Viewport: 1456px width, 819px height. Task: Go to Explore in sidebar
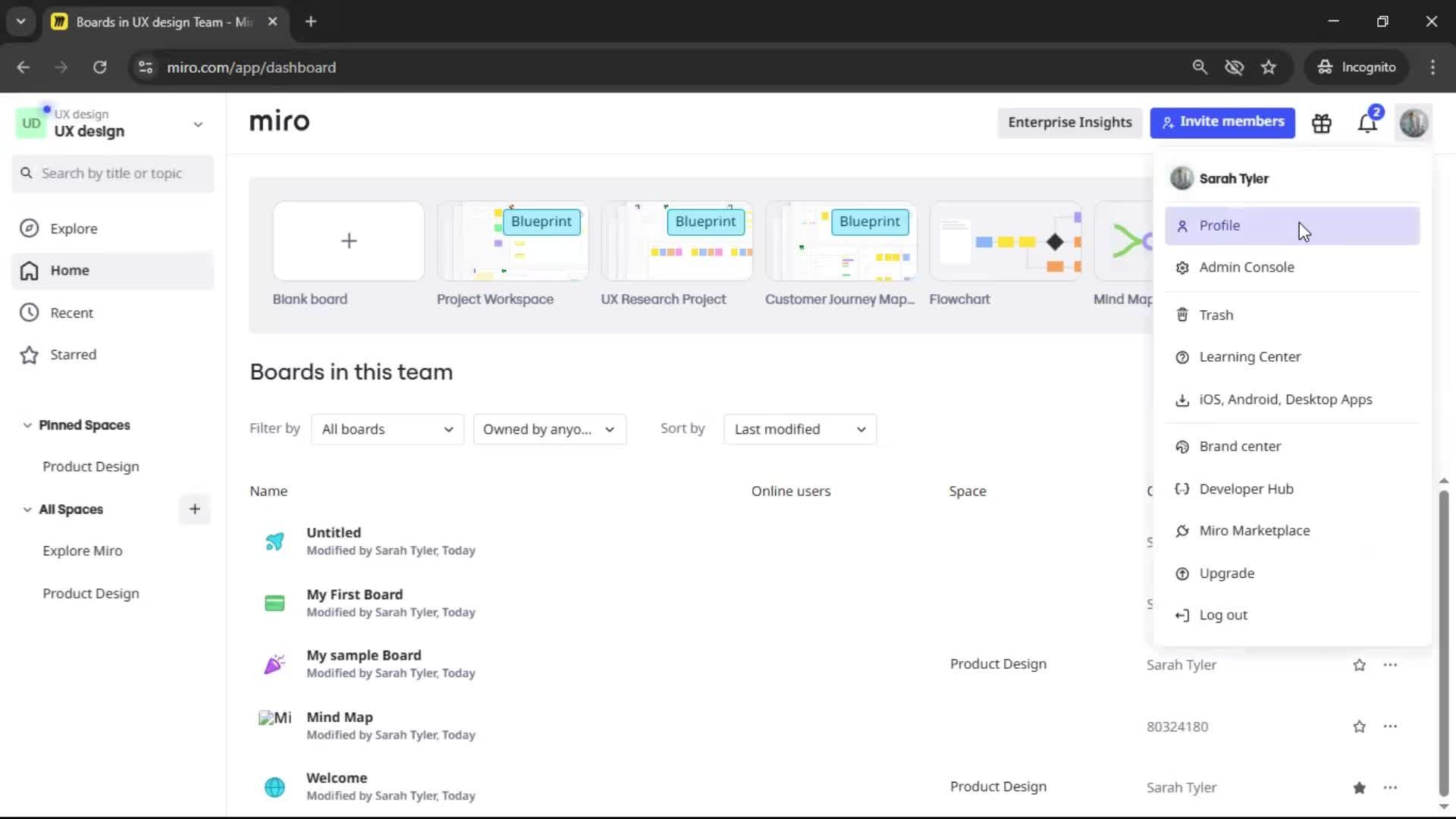pos(113,228)
